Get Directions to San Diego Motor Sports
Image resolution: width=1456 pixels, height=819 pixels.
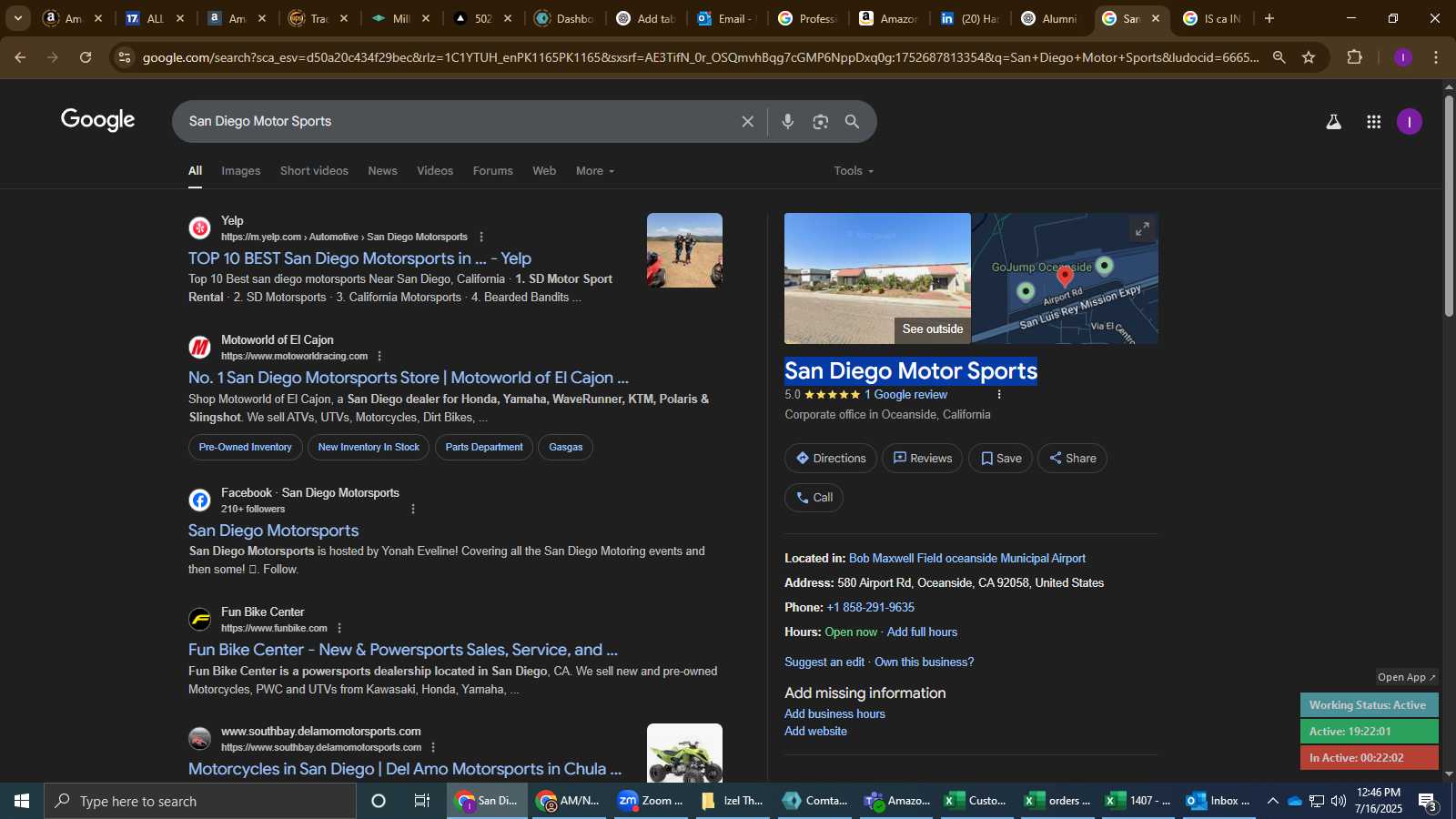(x=831, y=459)
